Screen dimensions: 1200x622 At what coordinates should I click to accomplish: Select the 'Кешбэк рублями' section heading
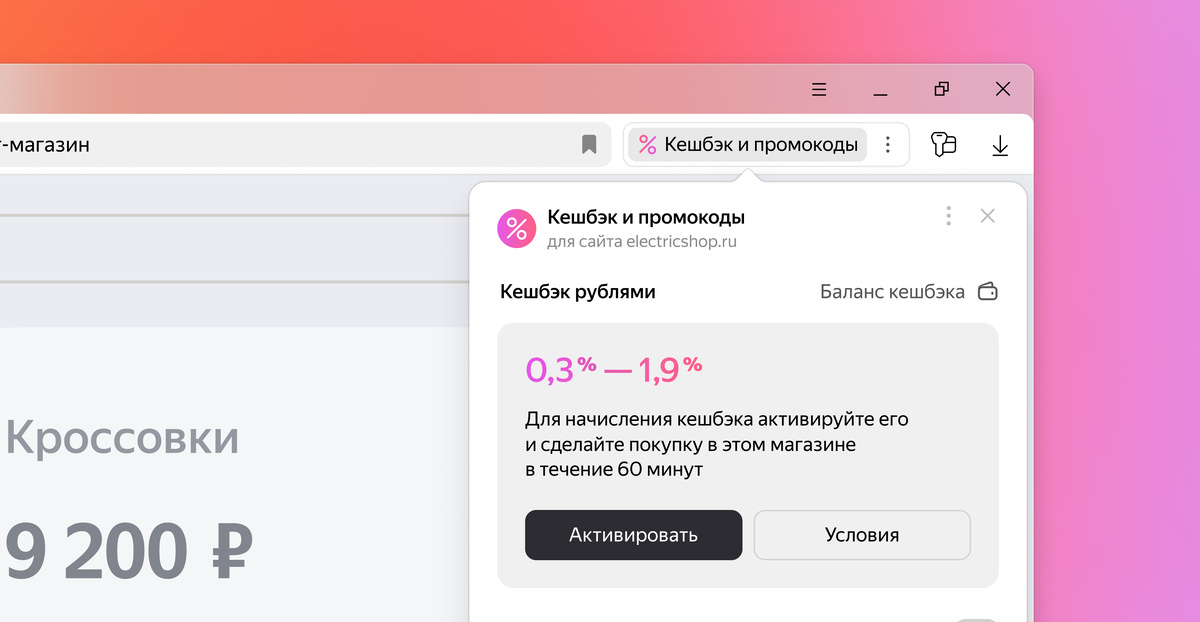tap(577, 291)
